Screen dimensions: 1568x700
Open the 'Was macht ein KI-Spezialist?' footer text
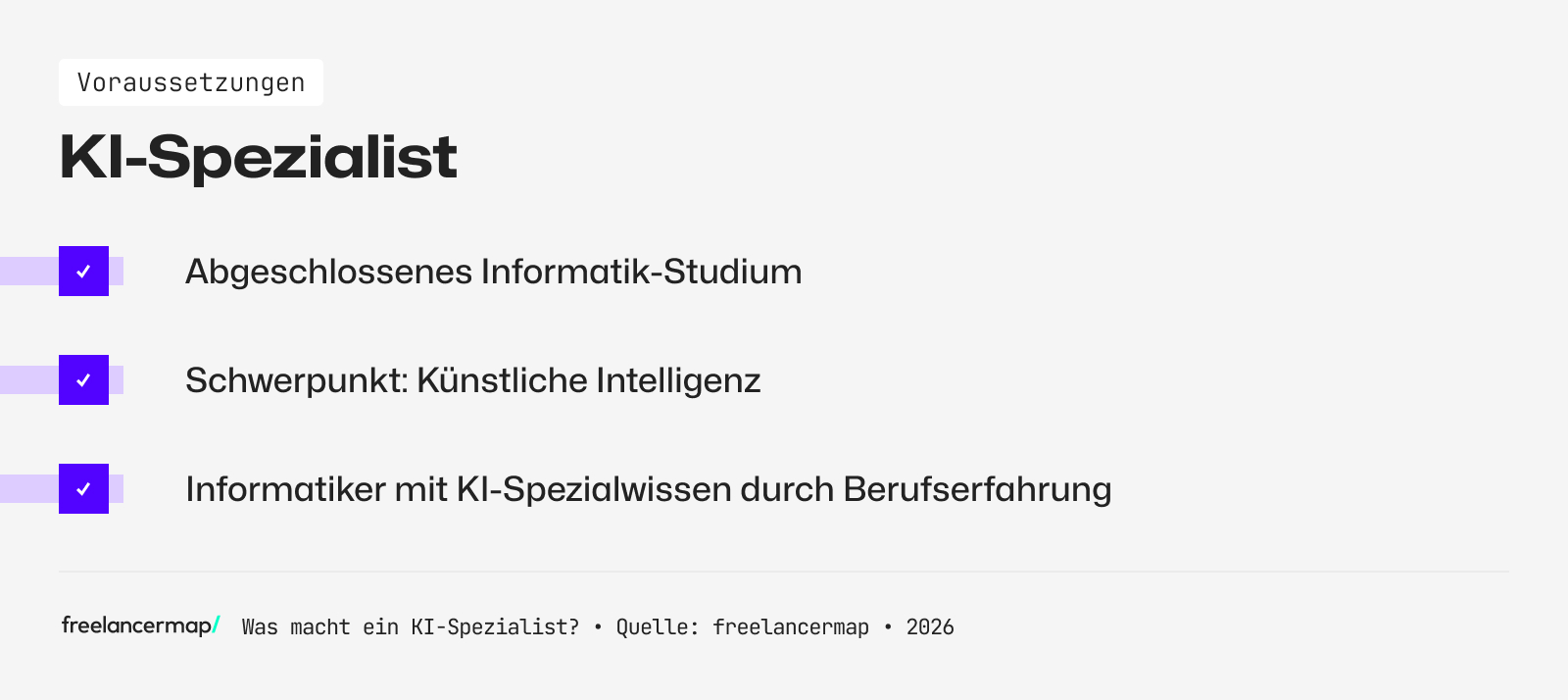[410, 627]
